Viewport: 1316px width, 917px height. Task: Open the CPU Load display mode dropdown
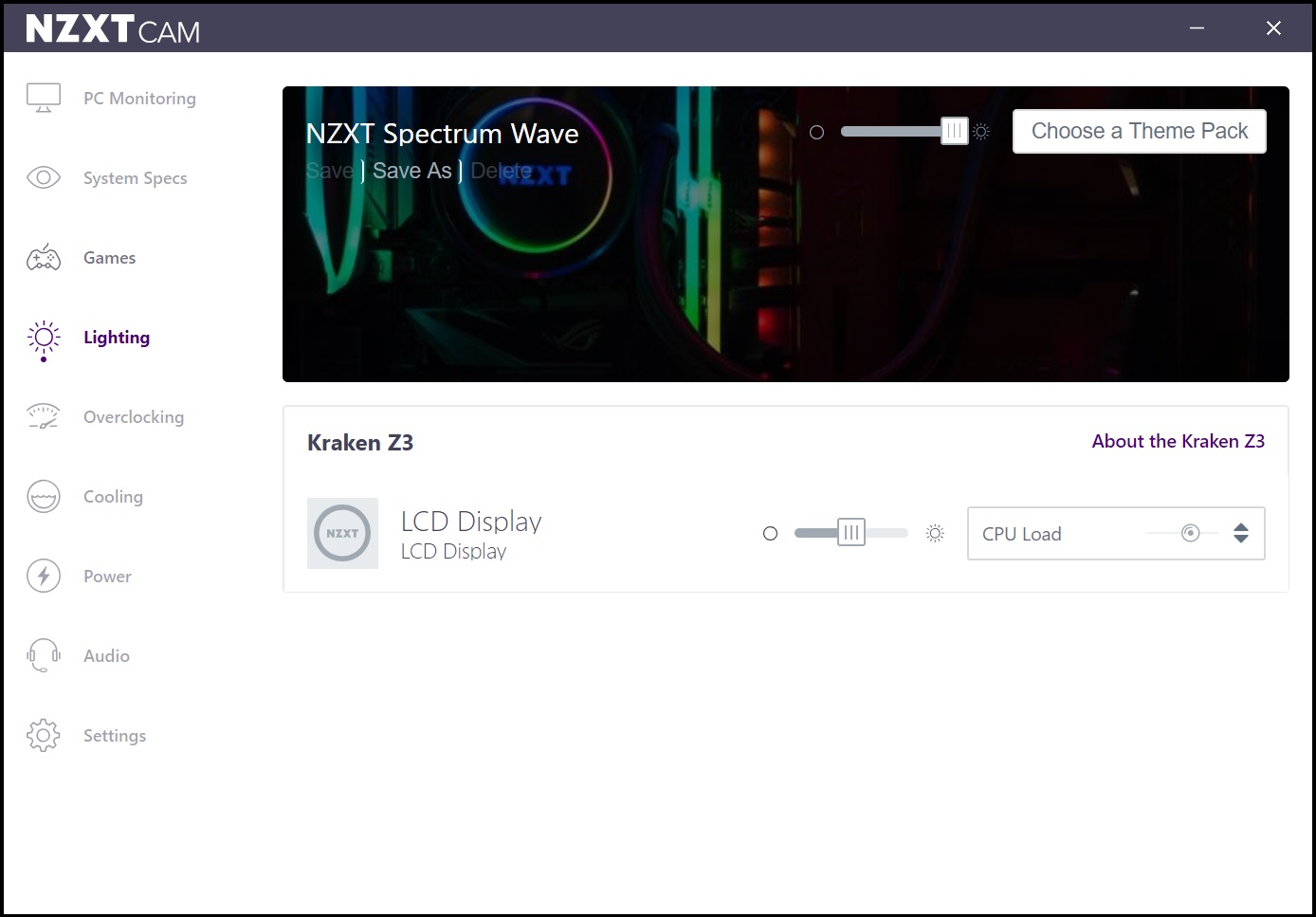[1116, 533]
